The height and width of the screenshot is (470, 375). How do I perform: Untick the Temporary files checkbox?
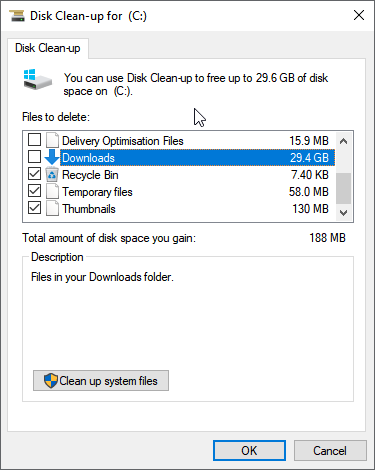point(35,191)
